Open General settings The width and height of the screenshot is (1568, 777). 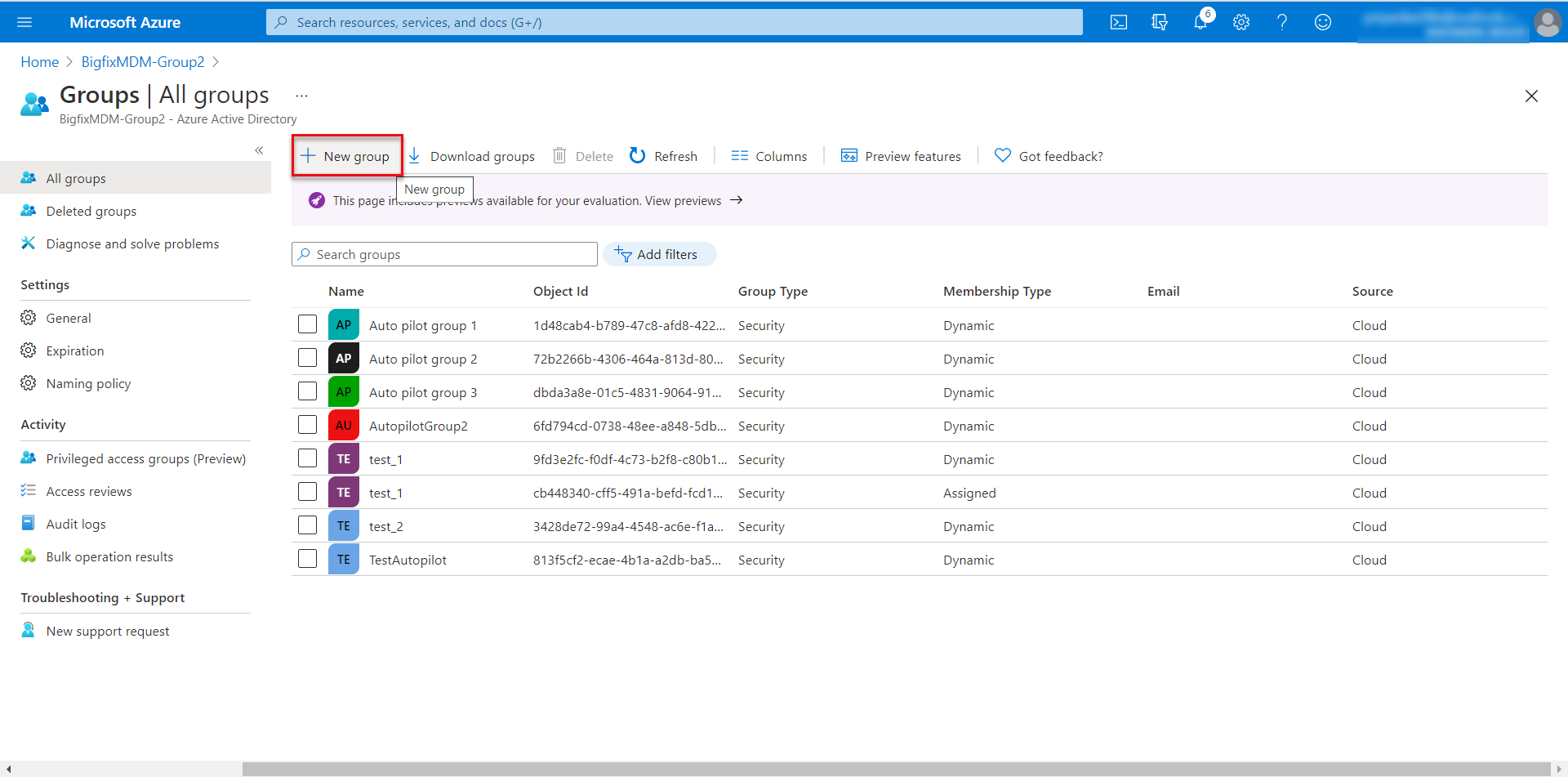pos(69,318)
